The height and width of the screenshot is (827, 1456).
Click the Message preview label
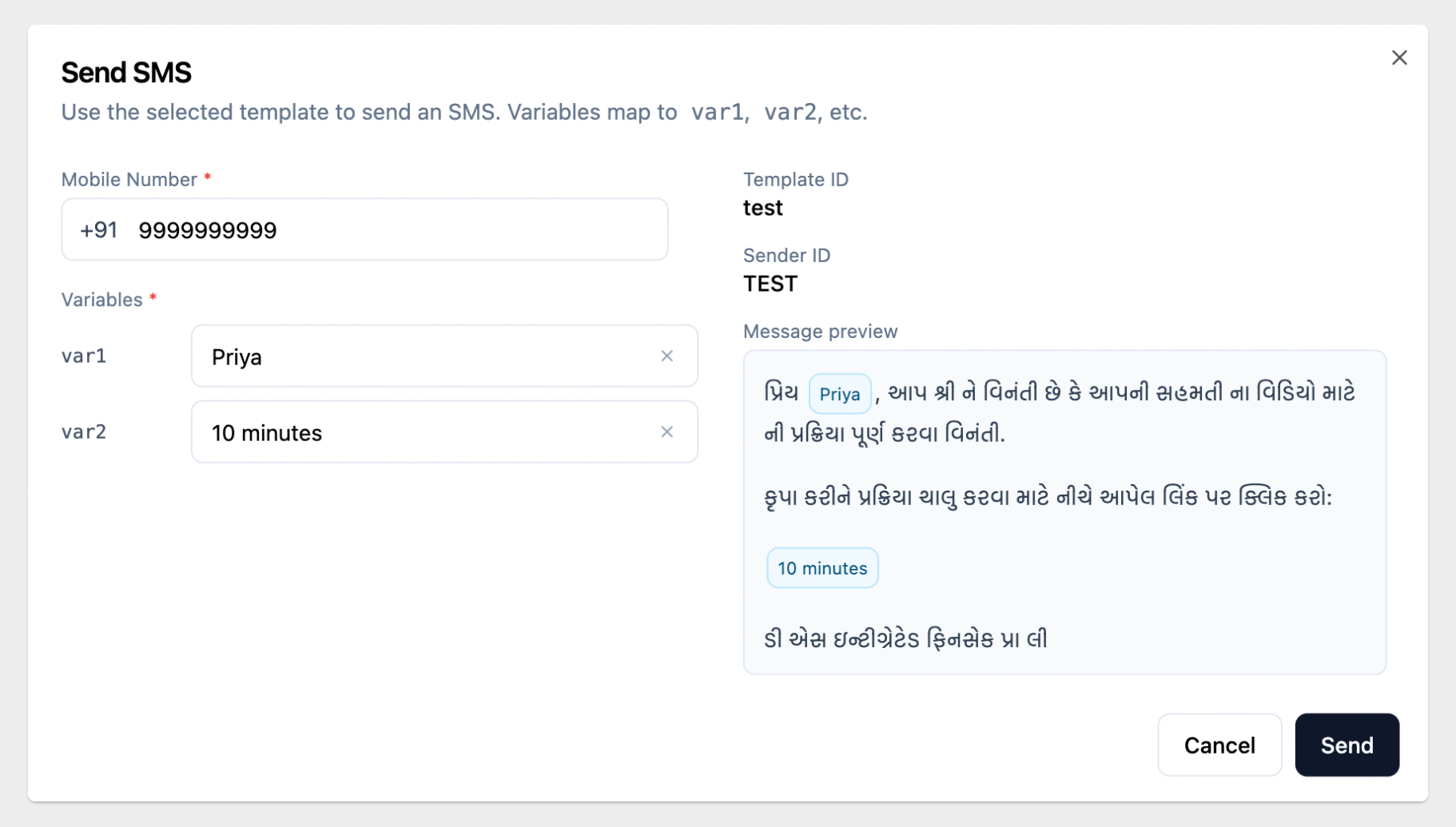click(820, 332)
